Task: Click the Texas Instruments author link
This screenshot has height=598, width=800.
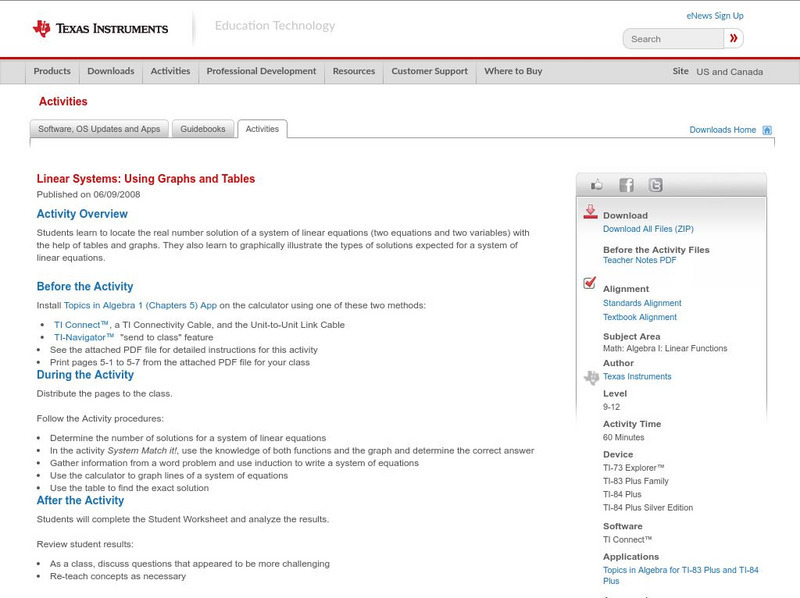Action: pyautogui.click(x=637, y=377)
